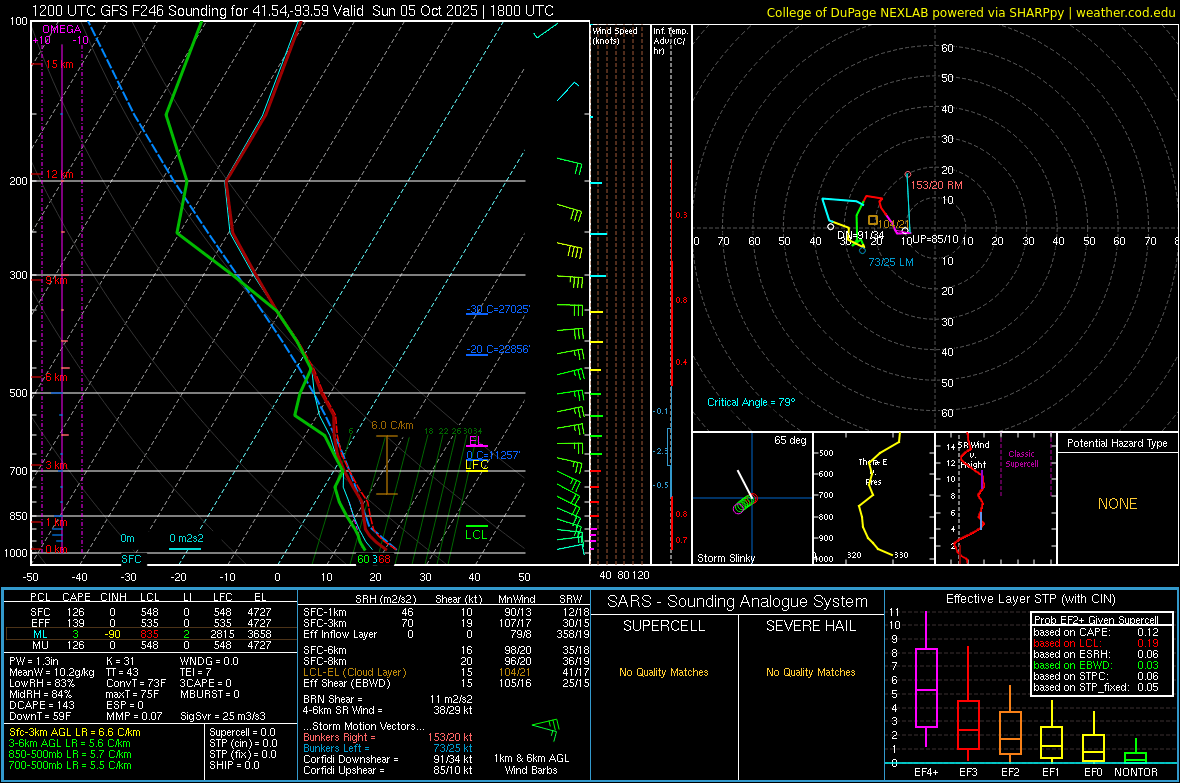Click the highlighted 'ML' parcel row
1180x783 pixels.
(150, 634)
